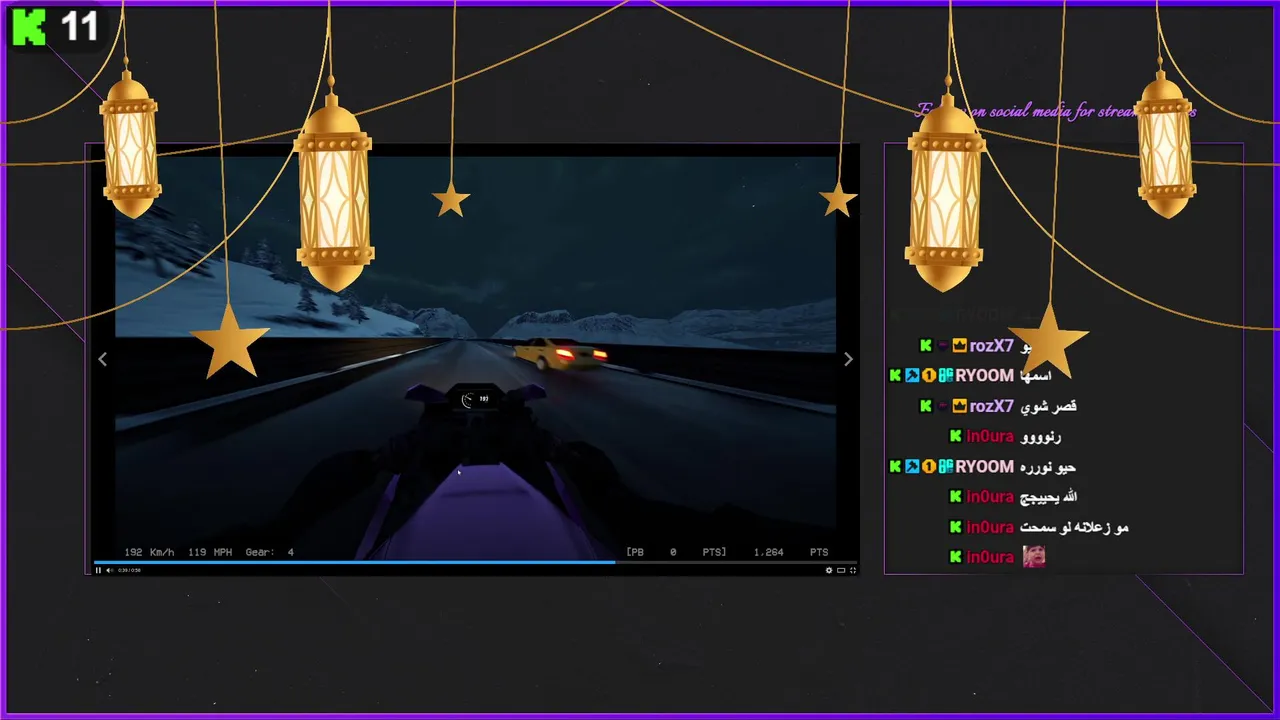Screen dimensions: 1280x720
Task: Click the 1.264 PTS score readout
Action: pos(791,552)
